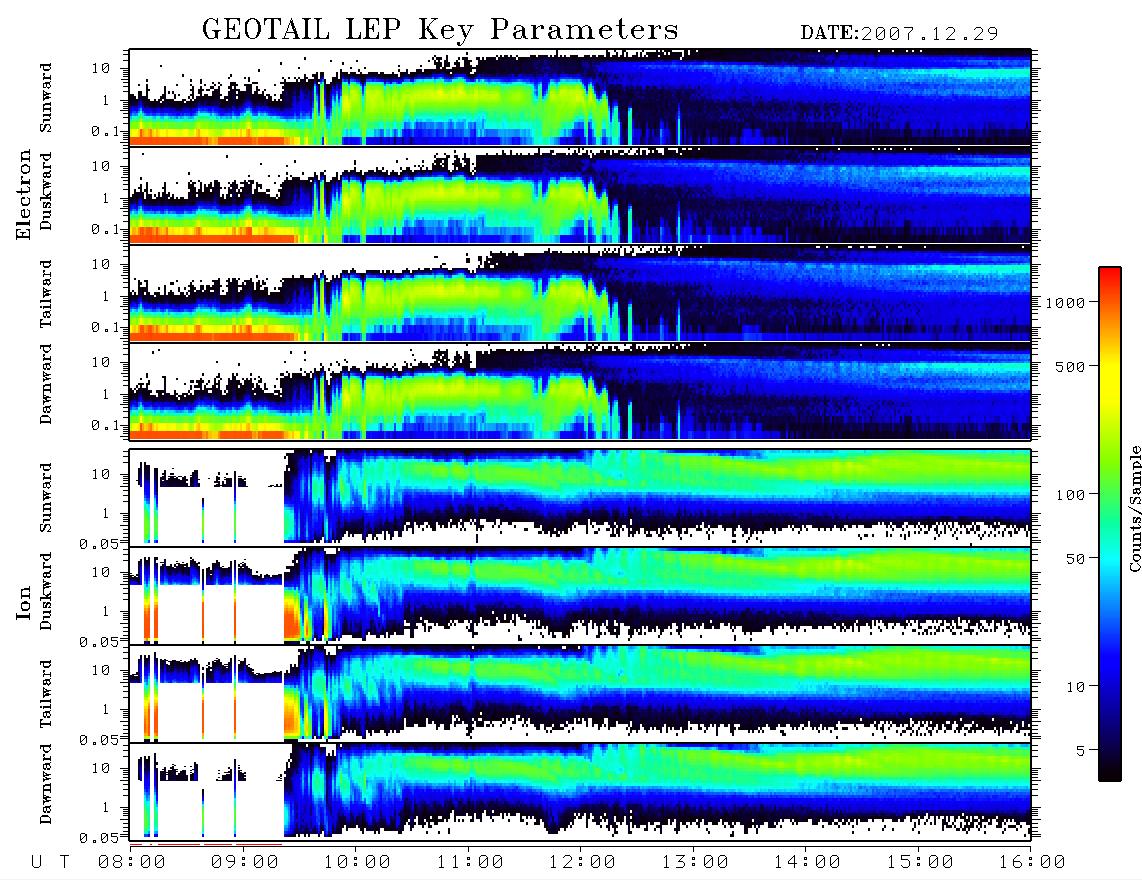1142x880 pixels.
Task: Click the '12:00' time tick label
Action: point(582,863)
